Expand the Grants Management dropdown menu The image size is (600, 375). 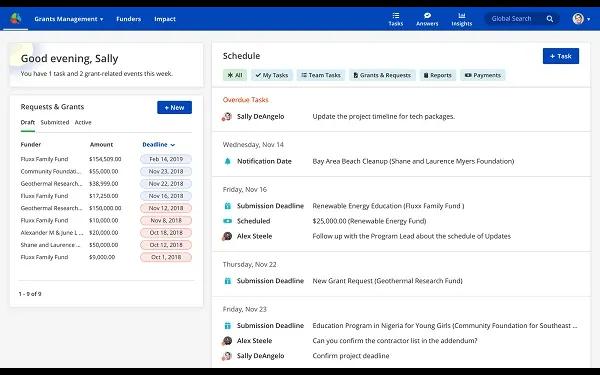pos(69,19)
